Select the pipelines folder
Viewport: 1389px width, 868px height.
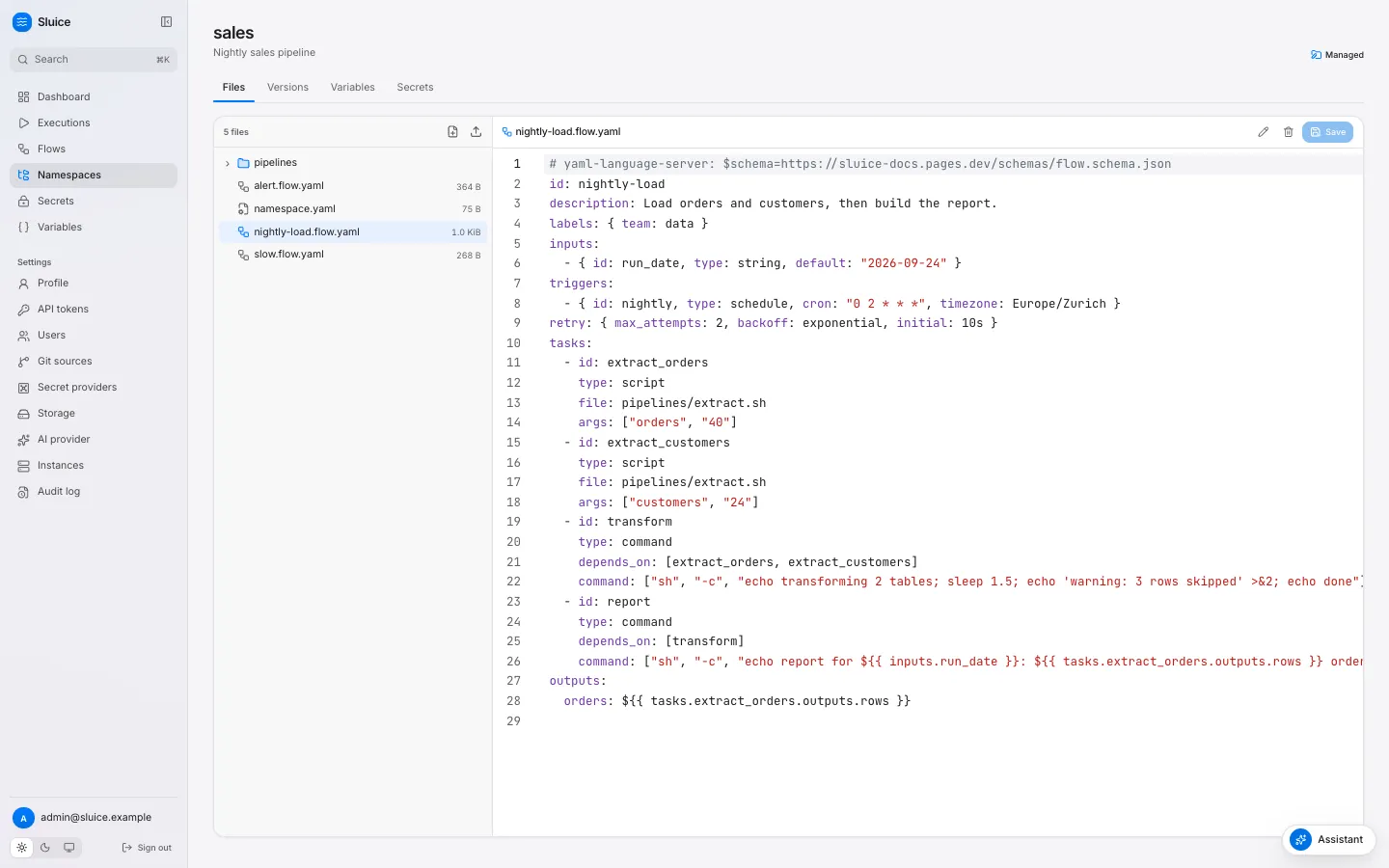pos(353,163)
